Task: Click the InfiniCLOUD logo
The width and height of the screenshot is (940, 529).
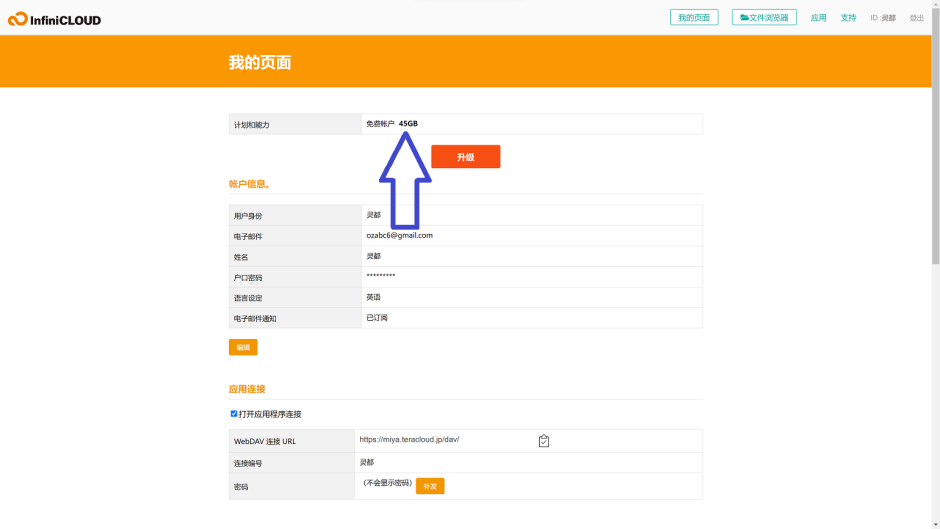Action: point(54,19)
